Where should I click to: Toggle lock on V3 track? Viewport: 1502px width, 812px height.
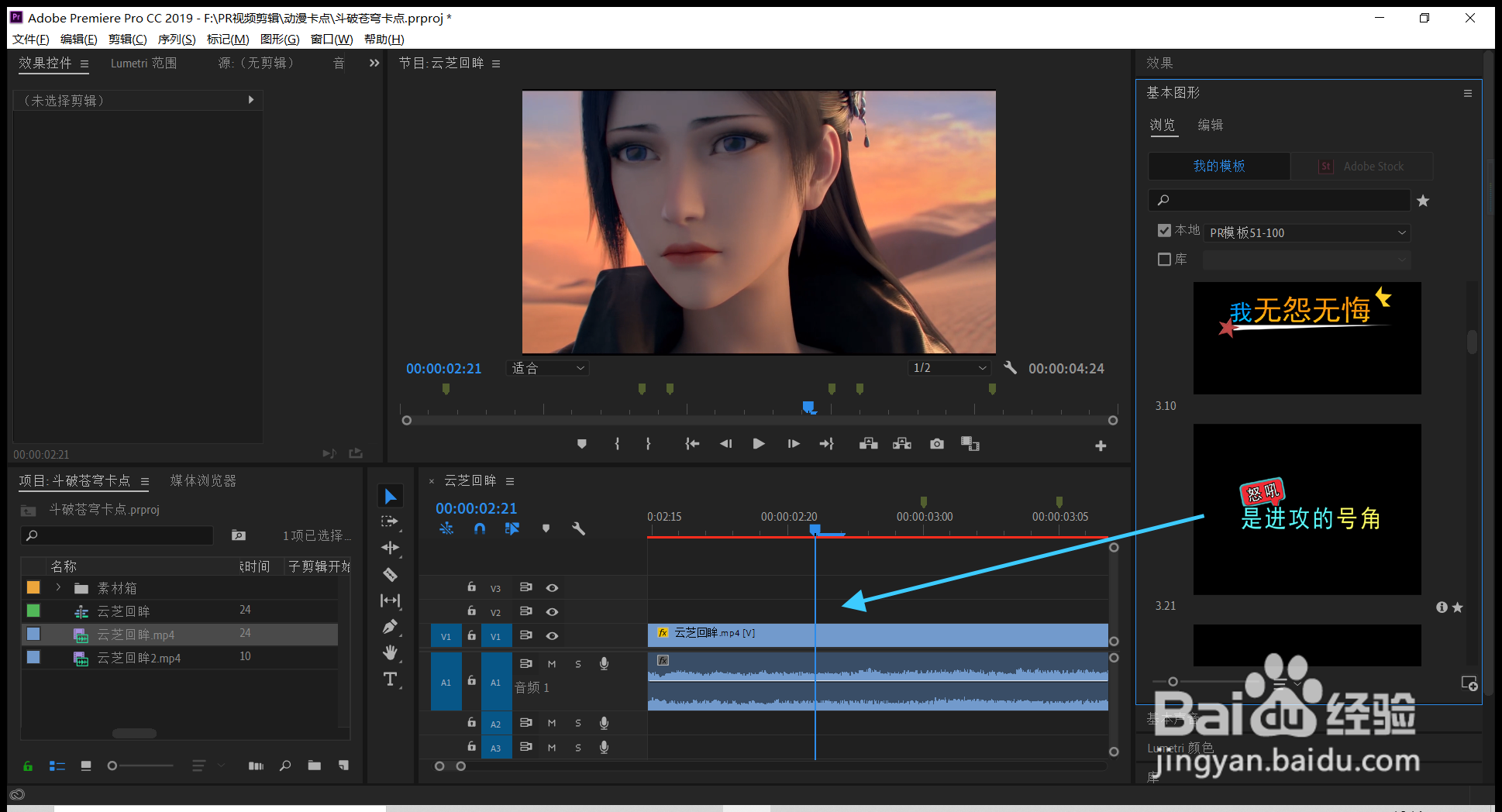click(x=471, y=587)
